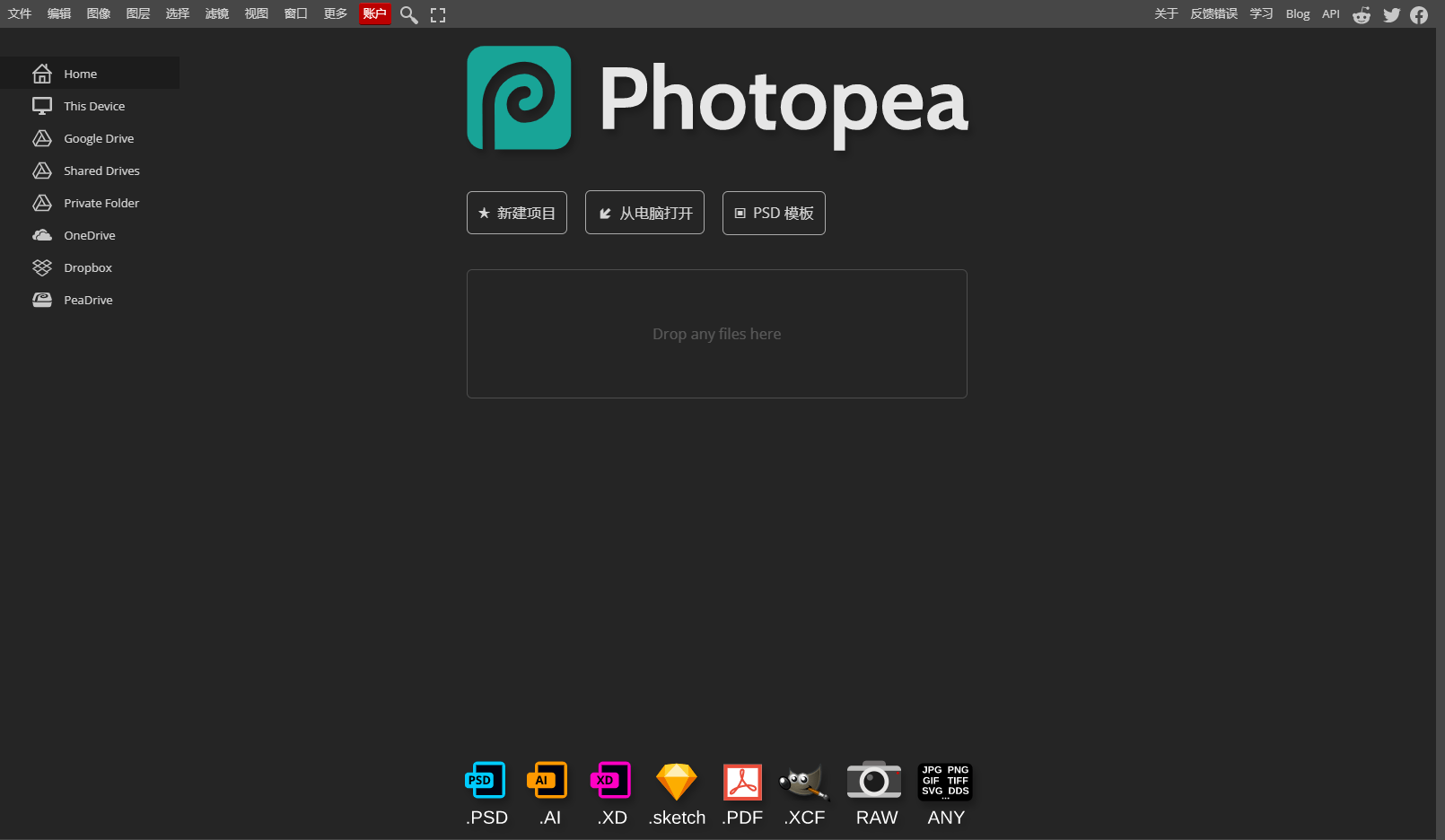
Task: Open Shared Drives storage
Action: click(x=90, y=171)
